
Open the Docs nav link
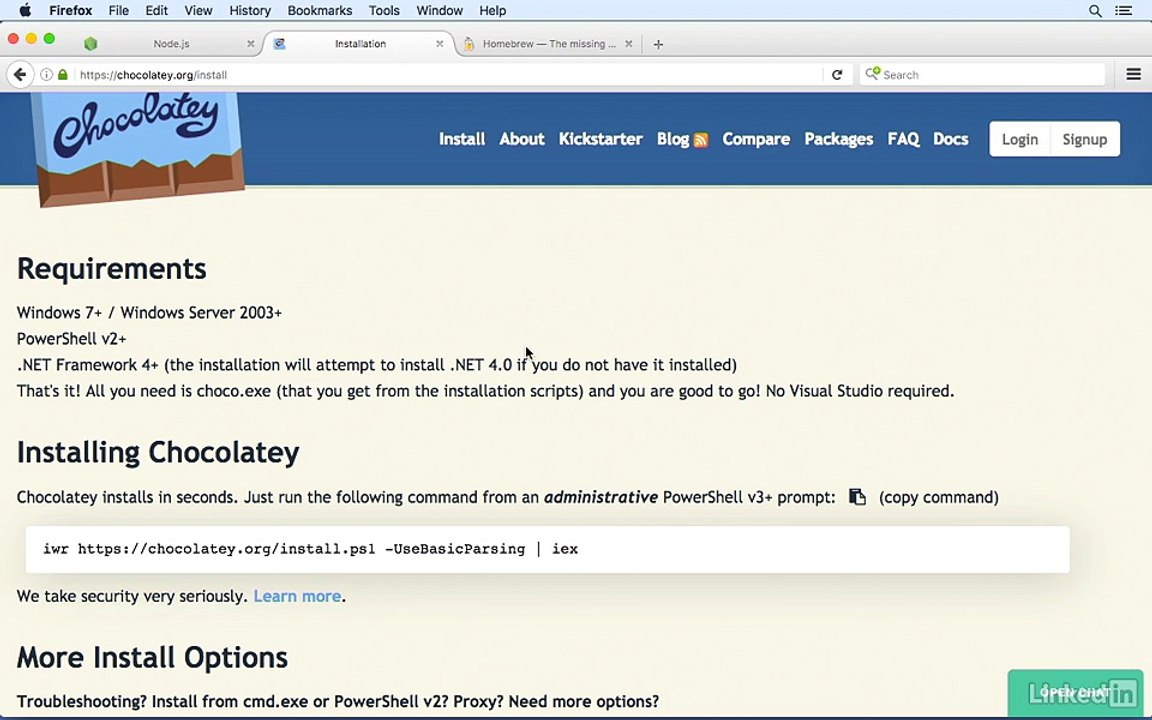click(x=951, y=139)
